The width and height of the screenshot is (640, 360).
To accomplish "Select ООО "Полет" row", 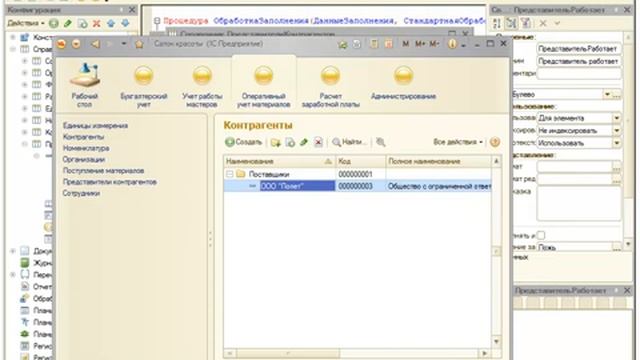I will [x=357, y=186].
